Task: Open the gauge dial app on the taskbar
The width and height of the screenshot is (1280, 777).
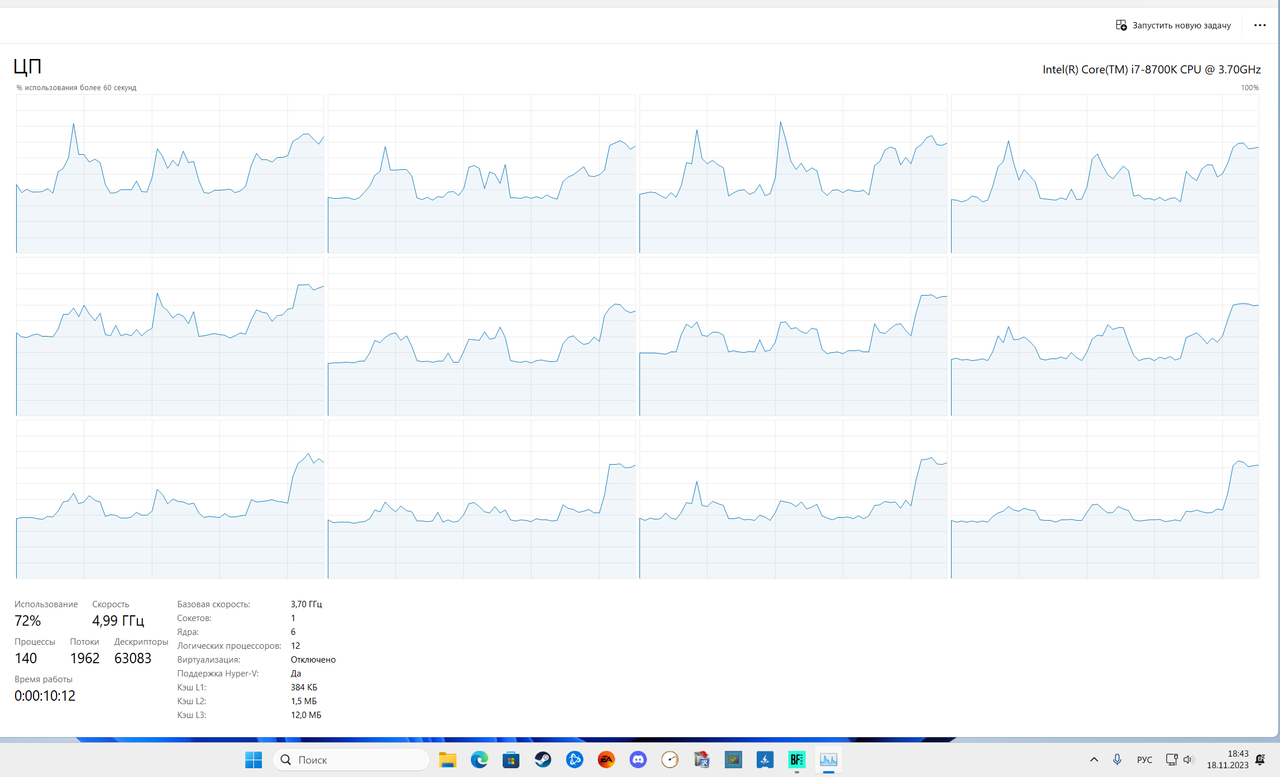Action: [670, 760]
